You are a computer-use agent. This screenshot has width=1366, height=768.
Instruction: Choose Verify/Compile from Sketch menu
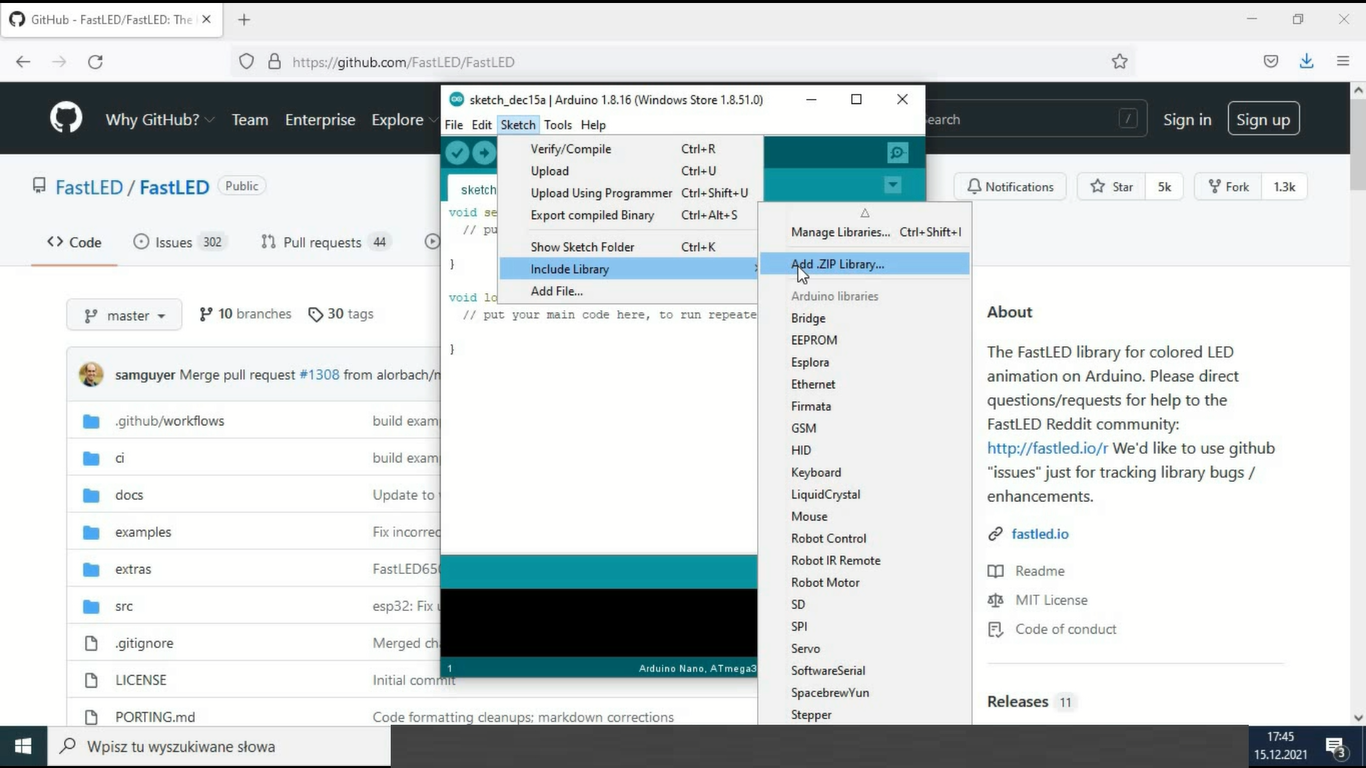click(628, 149)
